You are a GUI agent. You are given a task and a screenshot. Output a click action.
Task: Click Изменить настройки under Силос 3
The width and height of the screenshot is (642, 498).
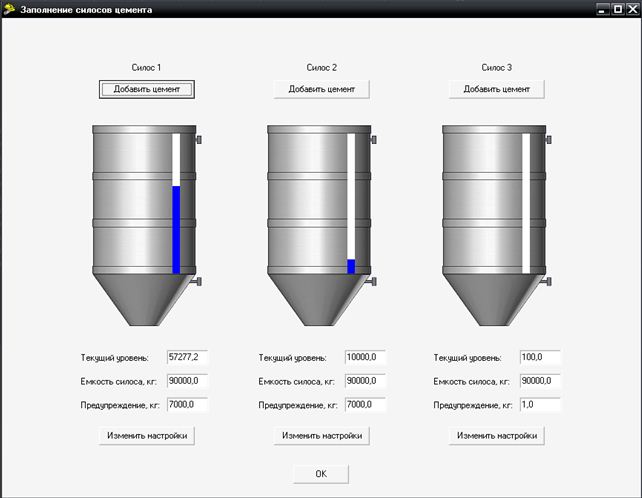click(x=497, y=436)
